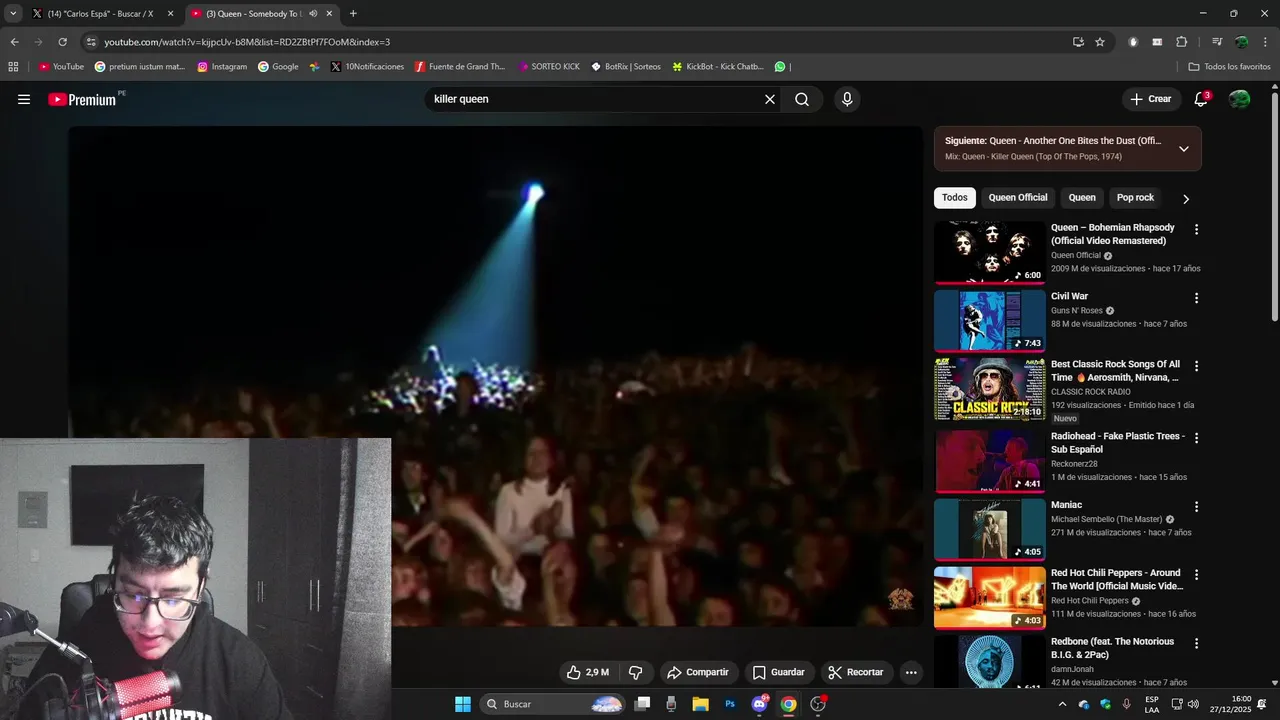The width and height of the screenshot is (1280, 720).
Task: Open Chrome apps grid in bookmarks bar
Action: click(x=13, y=67)
